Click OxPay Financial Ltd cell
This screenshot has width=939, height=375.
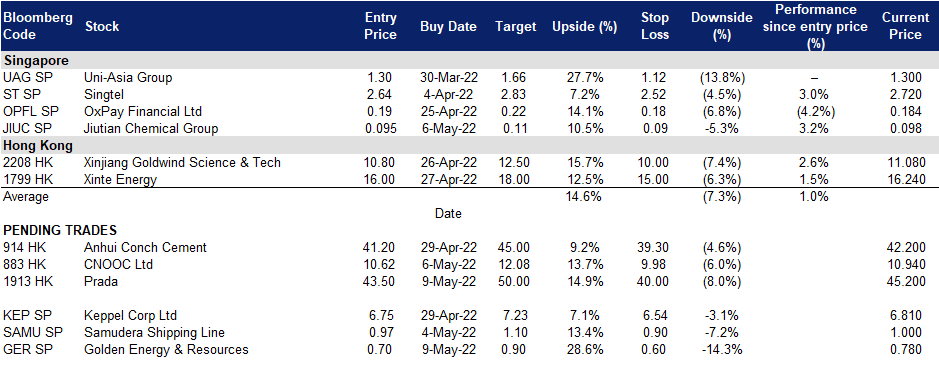143,111
